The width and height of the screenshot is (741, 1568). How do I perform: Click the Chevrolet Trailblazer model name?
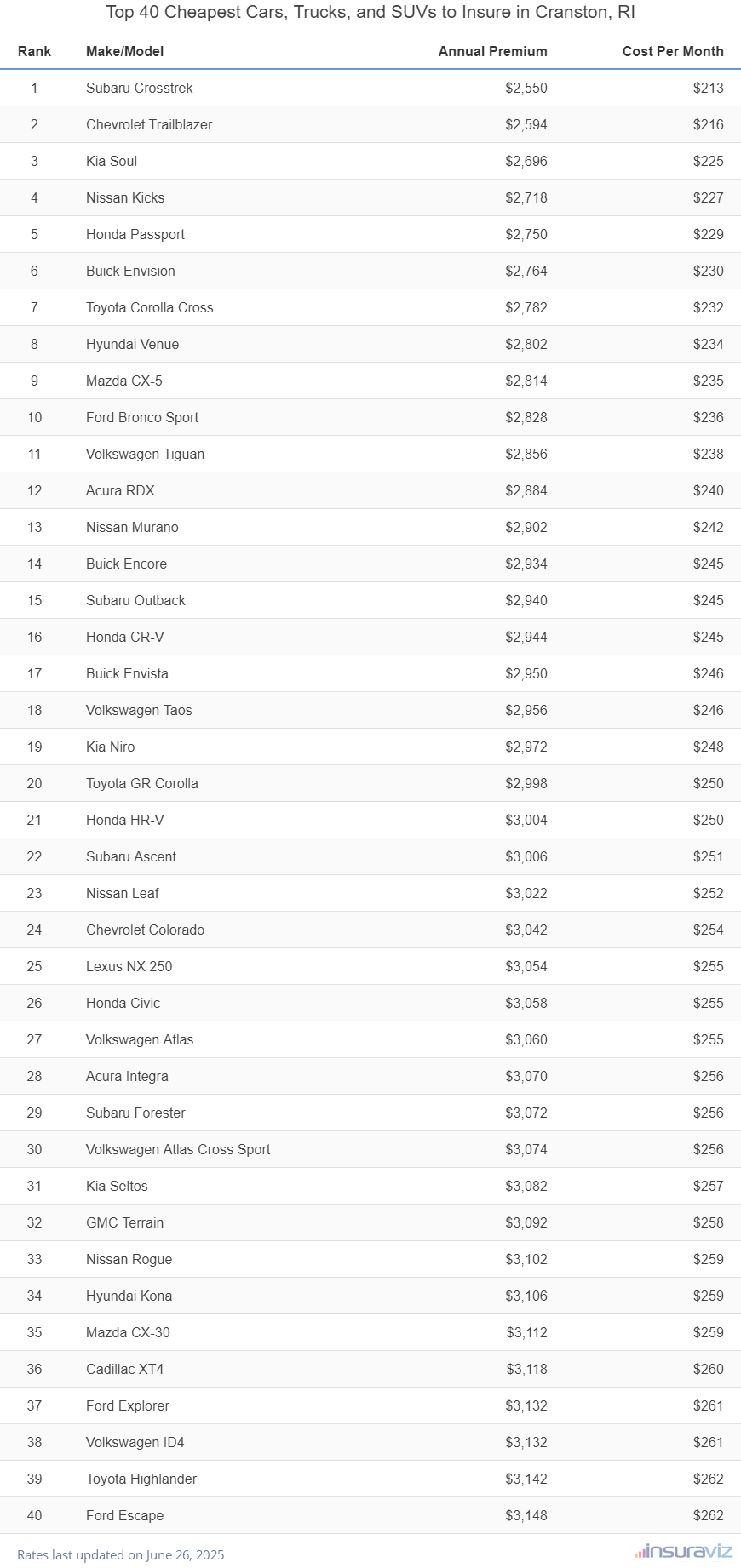(x=149, y=124)
